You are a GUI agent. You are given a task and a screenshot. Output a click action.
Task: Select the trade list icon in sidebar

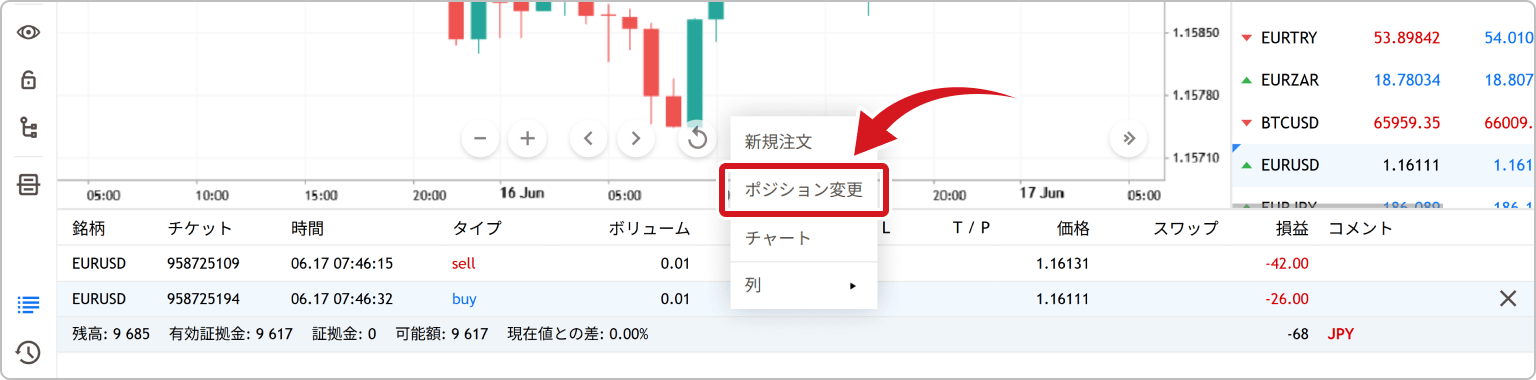pos(28,304)
